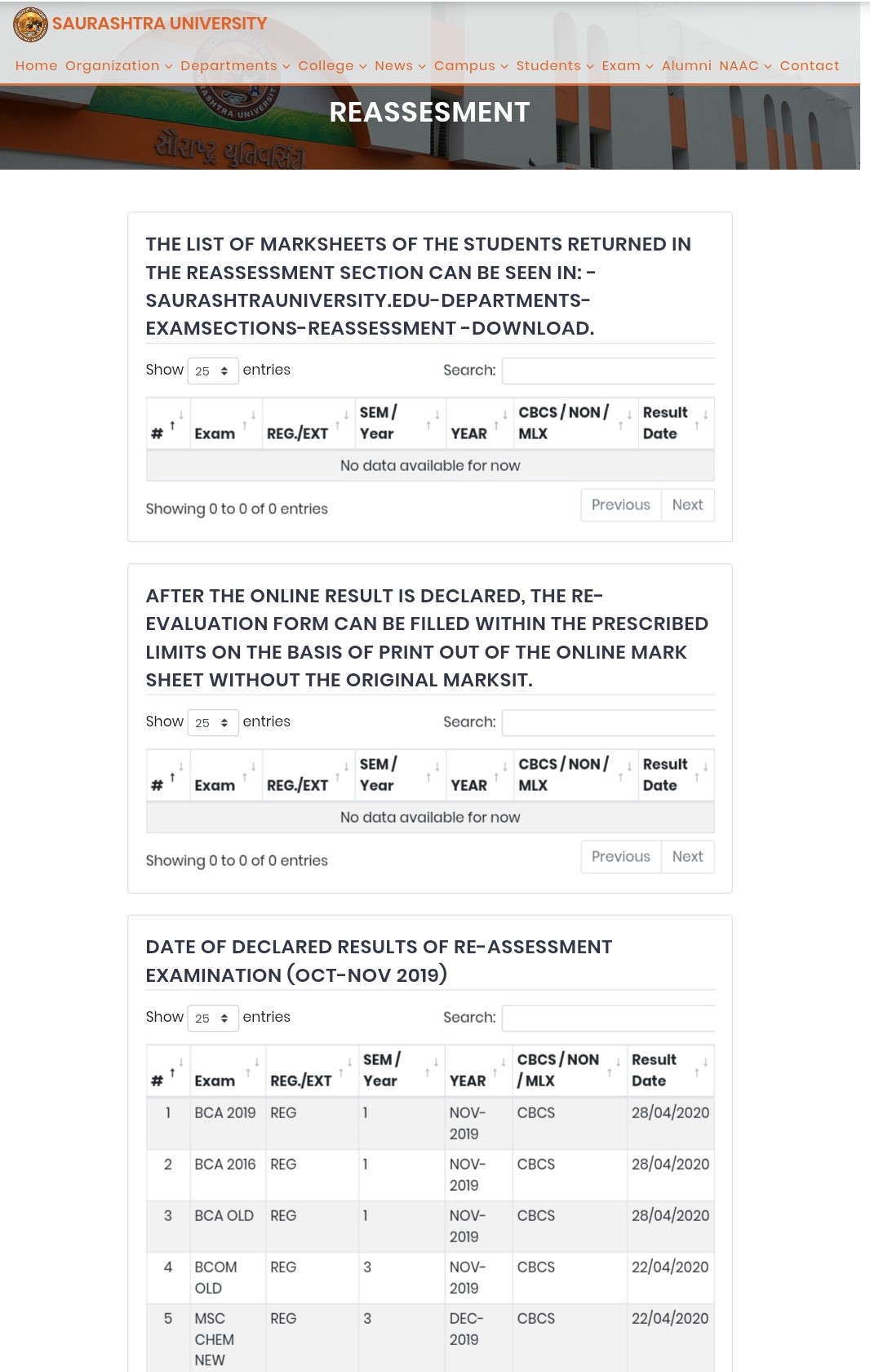This screenshot has height=1372, width=870.
Task: Click Previous in second table pagination
Action: point(620,856)
